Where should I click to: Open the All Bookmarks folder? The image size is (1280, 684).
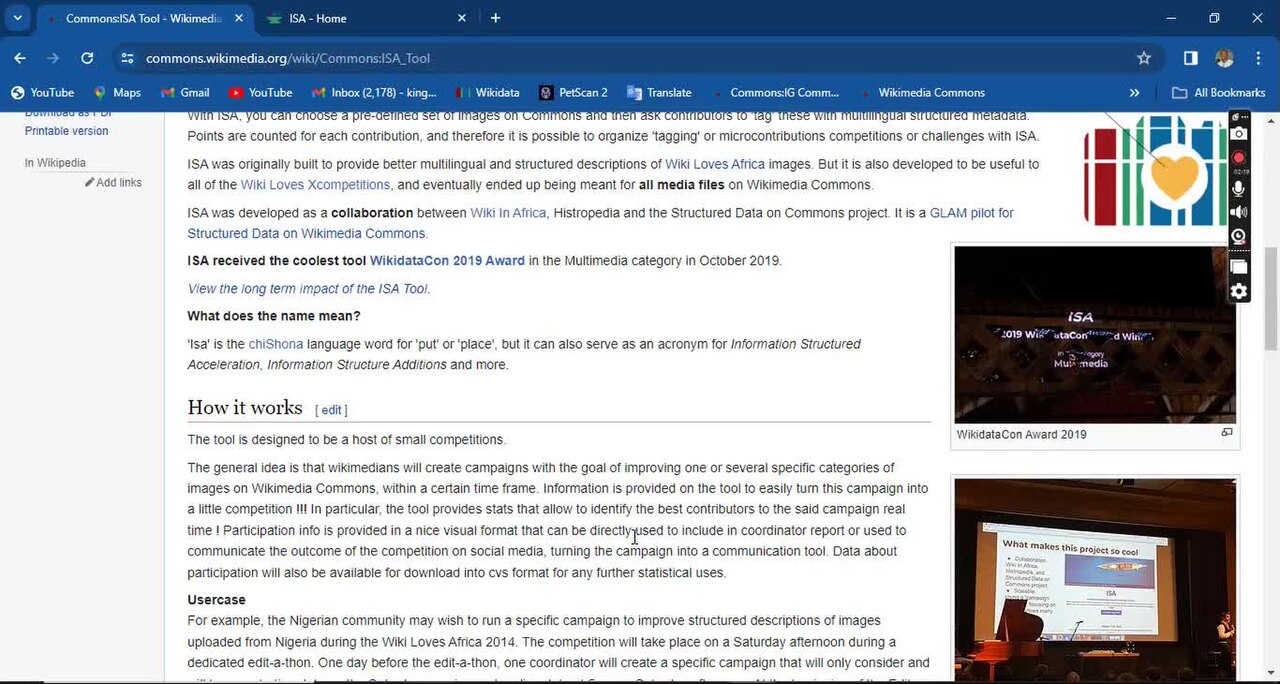click(1218, 93)
